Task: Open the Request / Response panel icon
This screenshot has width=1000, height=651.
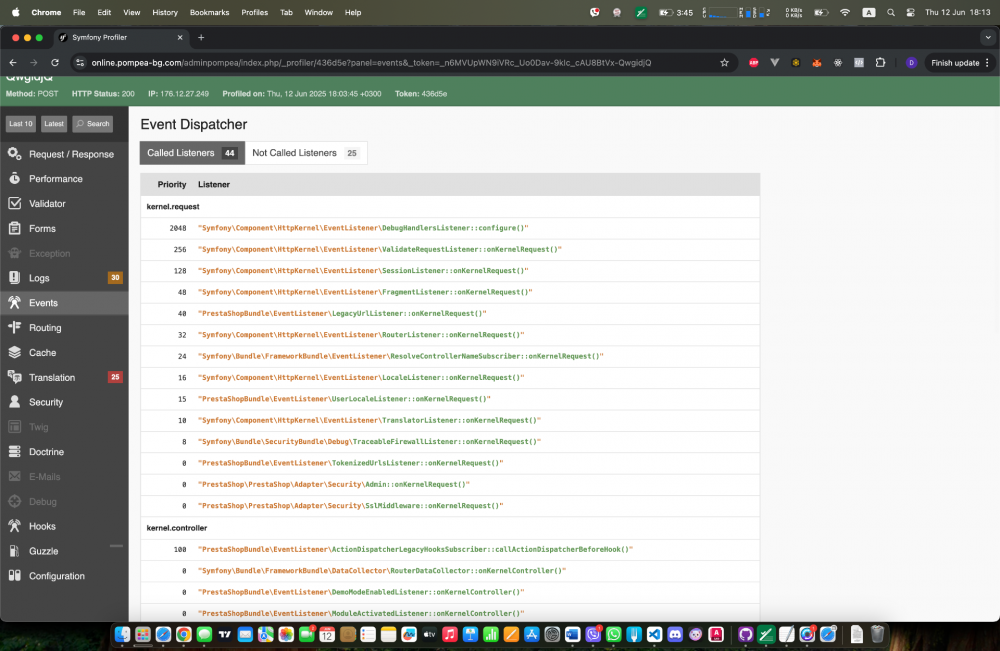Action: [15, 154]
